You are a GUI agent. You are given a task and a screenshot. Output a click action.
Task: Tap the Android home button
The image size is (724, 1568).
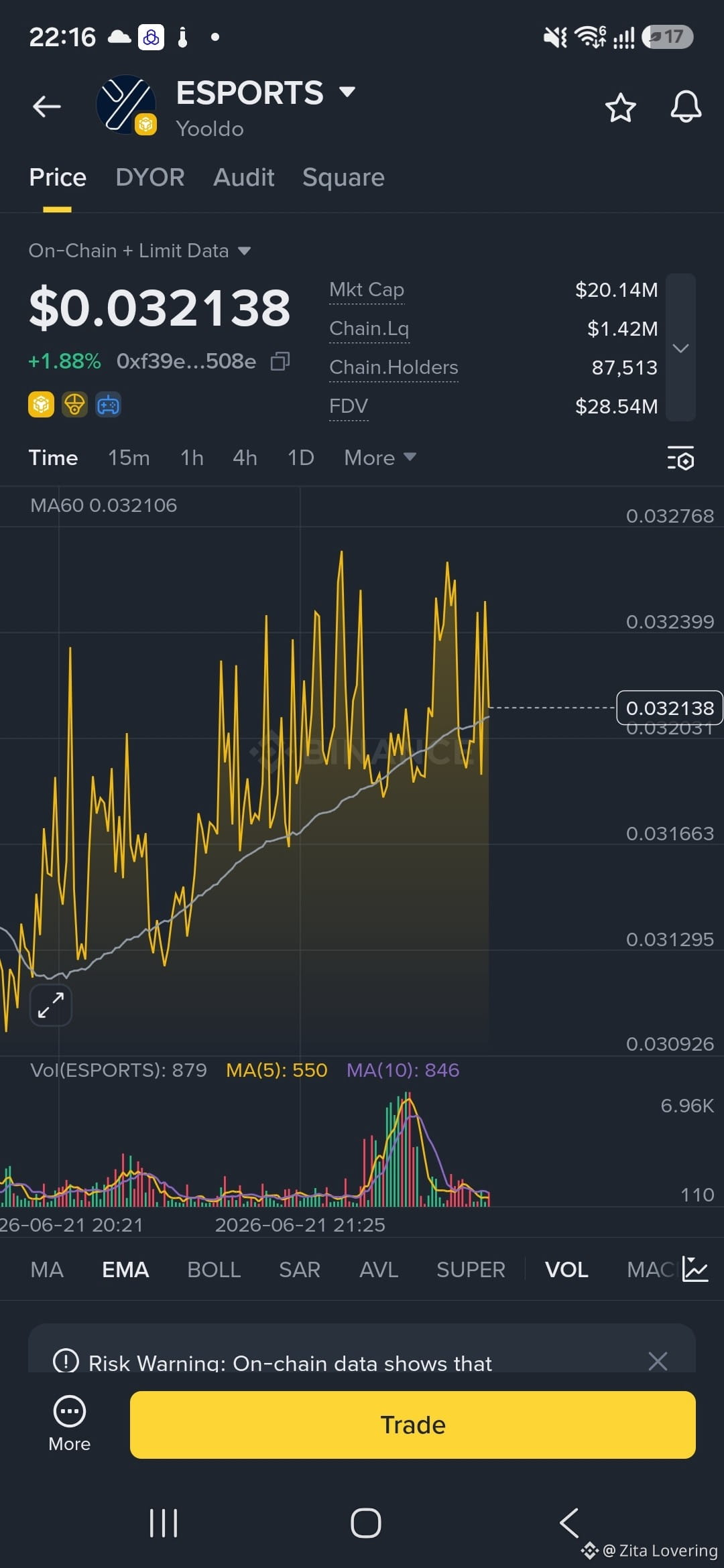(x=366, y=1523)
